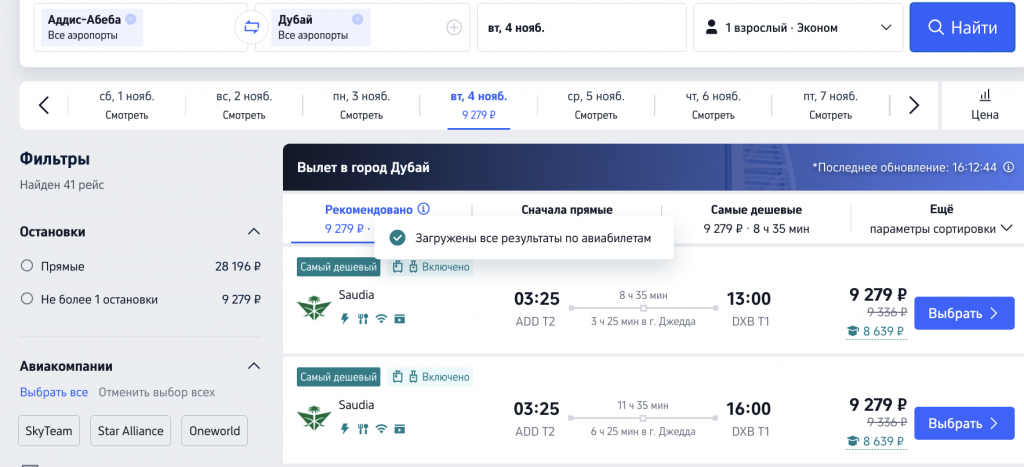The image size is (1024, 467).
Task: Click the вт, 4 нояб. date field
Action: point(578,27)
